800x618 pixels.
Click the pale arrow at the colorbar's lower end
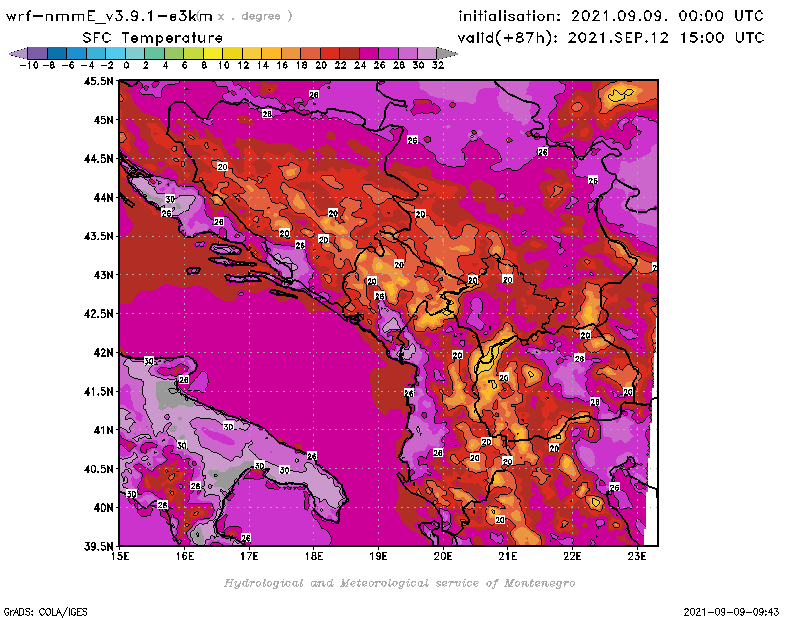coord(19,53)
